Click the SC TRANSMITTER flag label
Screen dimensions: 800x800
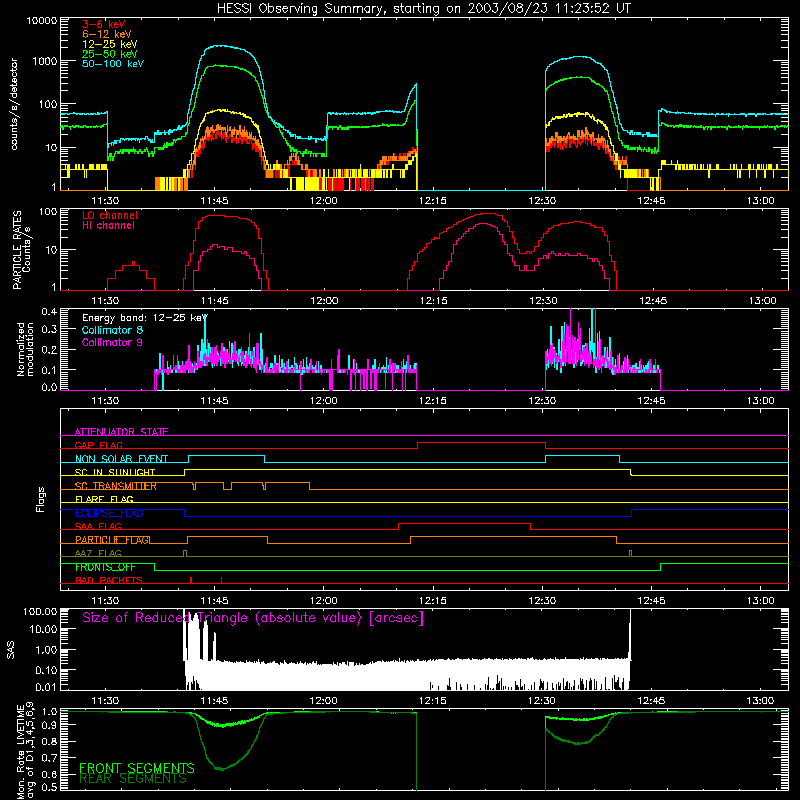click(115, 486)
